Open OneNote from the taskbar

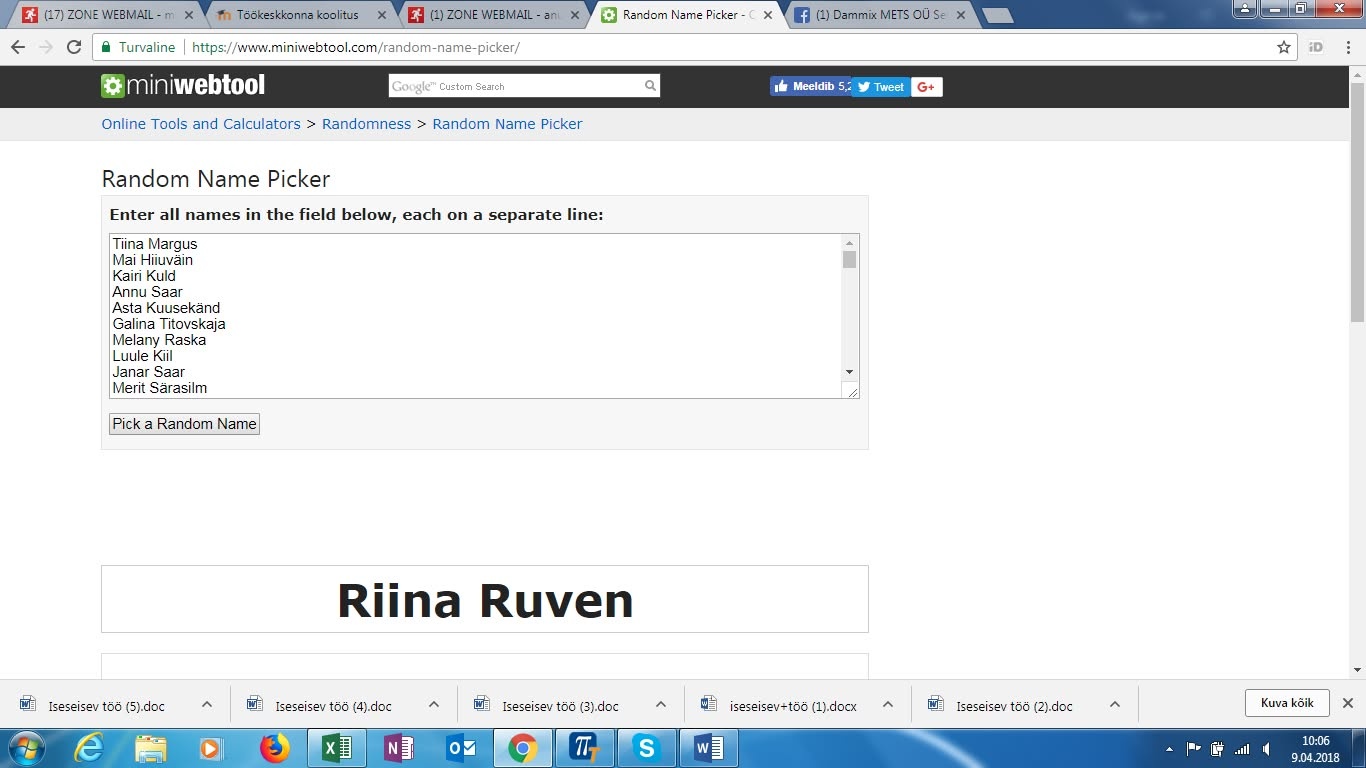[399, 748]
